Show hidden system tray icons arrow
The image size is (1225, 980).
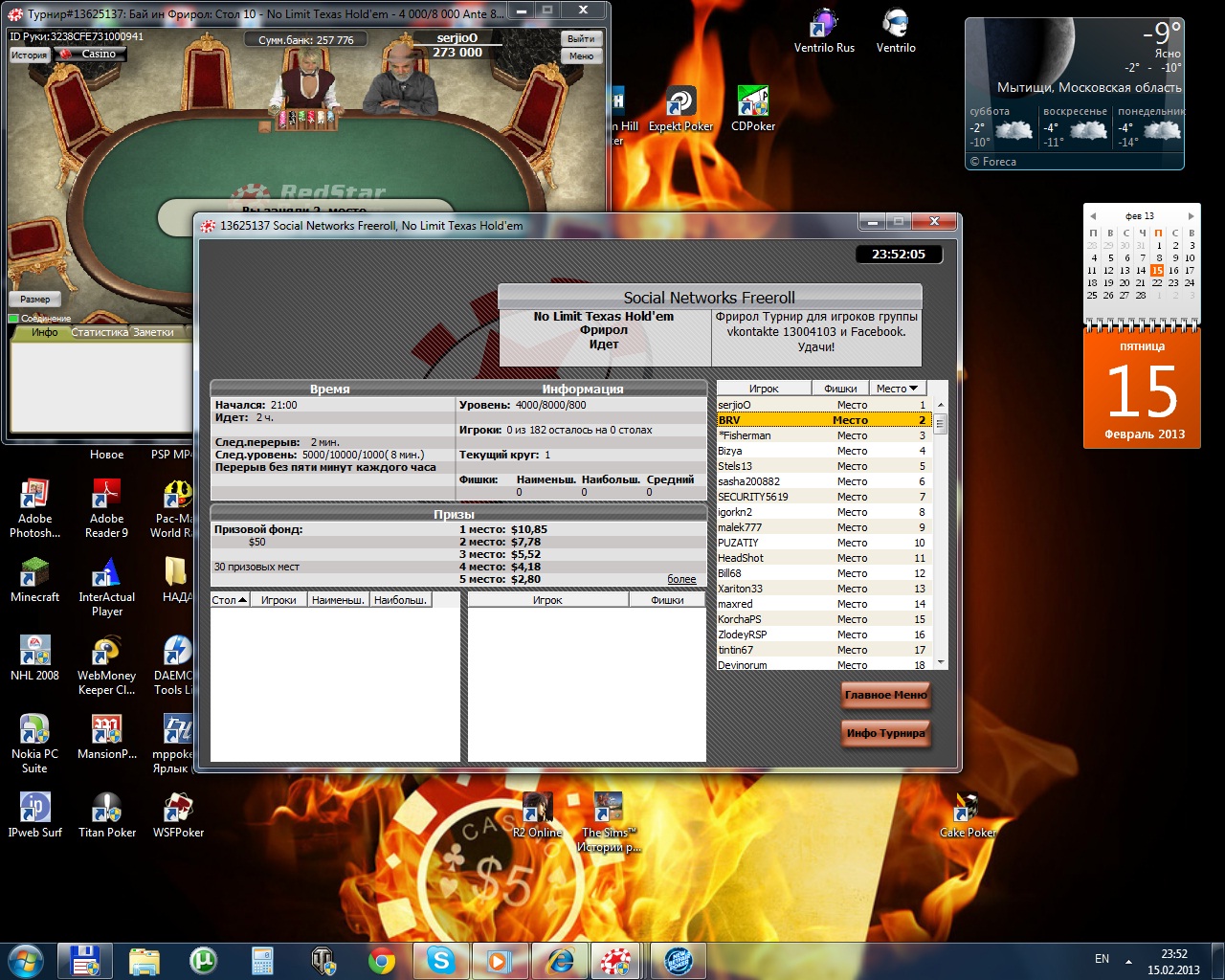(1128, 960)
